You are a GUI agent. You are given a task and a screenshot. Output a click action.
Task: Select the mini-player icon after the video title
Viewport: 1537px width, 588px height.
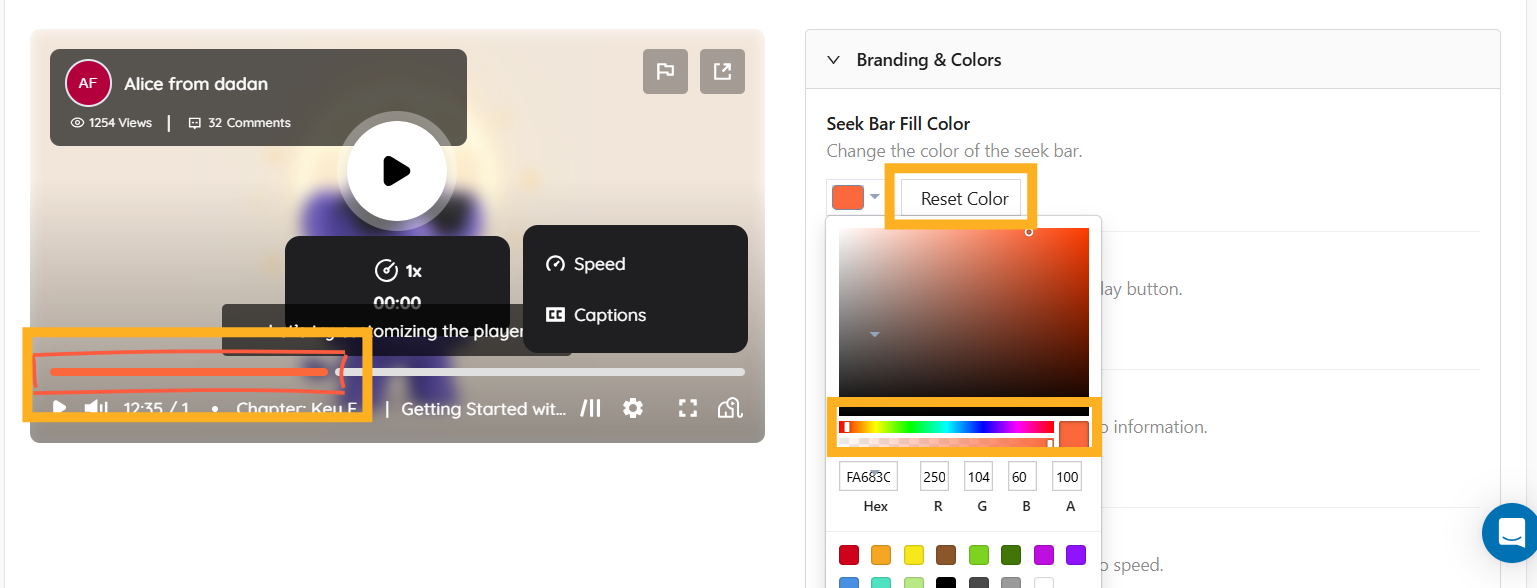click(x=591, y=408)
